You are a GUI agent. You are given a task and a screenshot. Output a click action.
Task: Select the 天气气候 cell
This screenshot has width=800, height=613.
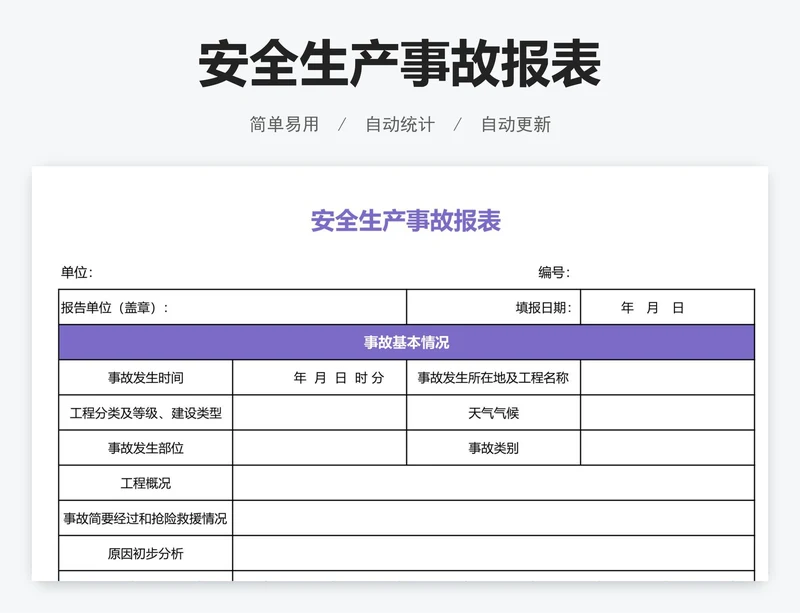click(x=493, y=413)
